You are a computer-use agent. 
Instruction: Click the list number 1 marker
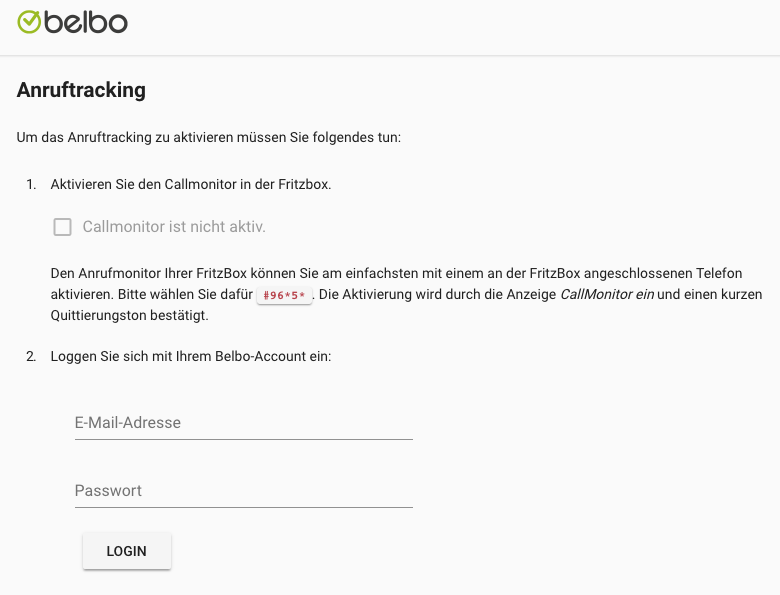pyautogui.click(x=31, y=185)
